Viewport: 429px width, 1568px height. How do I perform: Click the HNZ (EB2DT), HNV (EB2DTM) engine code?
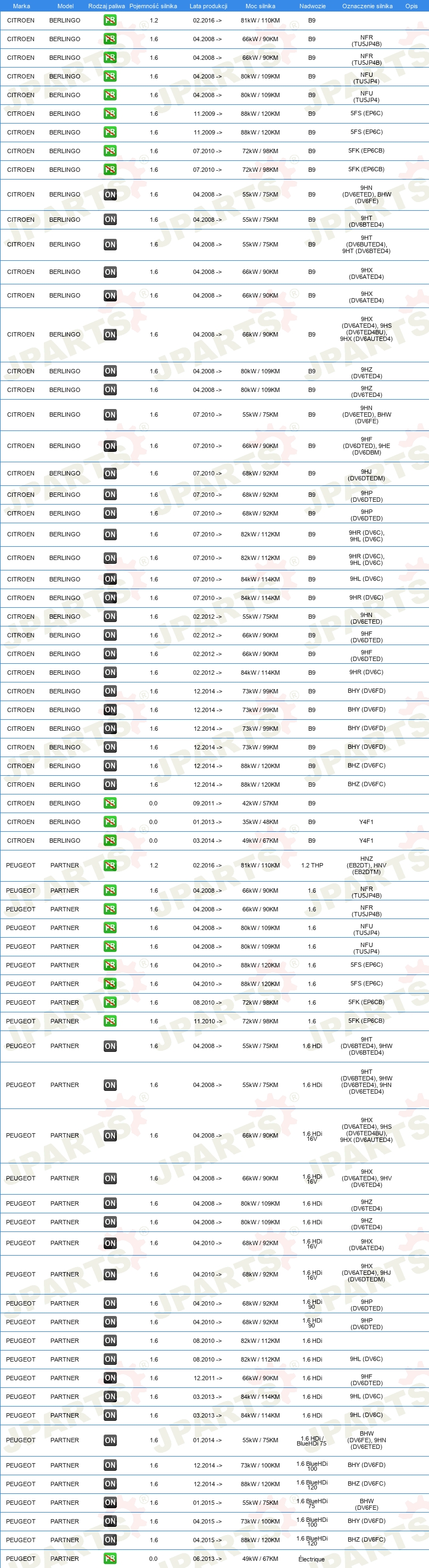366,866
